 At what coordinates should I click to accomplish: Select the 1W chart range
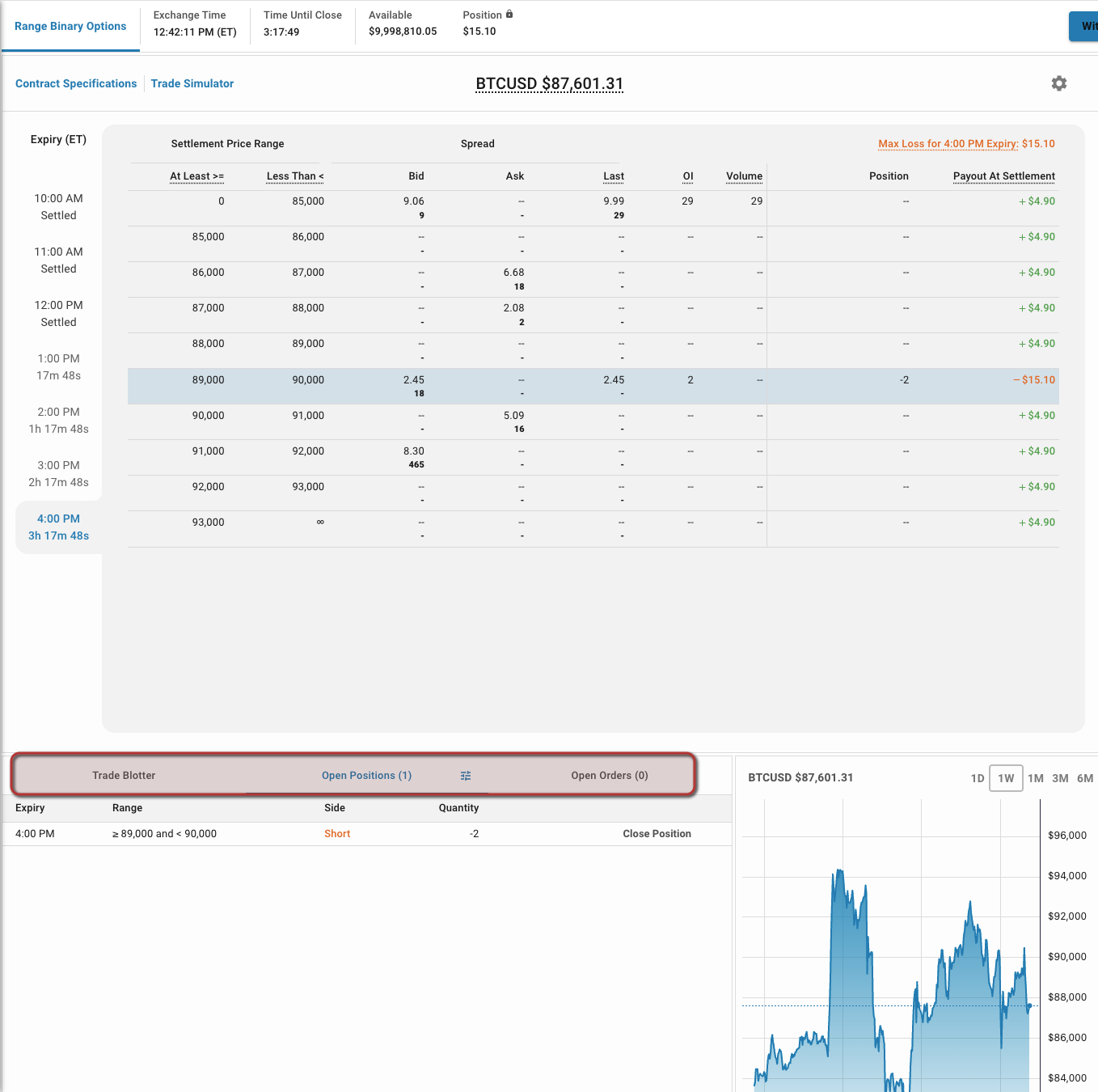pyautogui.click(x=1006, y=778)
